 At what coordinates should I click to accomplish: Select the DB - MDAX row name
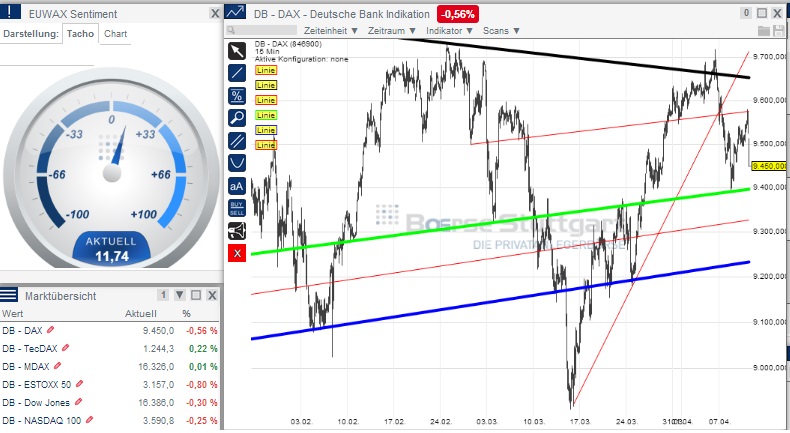(26, 366)
